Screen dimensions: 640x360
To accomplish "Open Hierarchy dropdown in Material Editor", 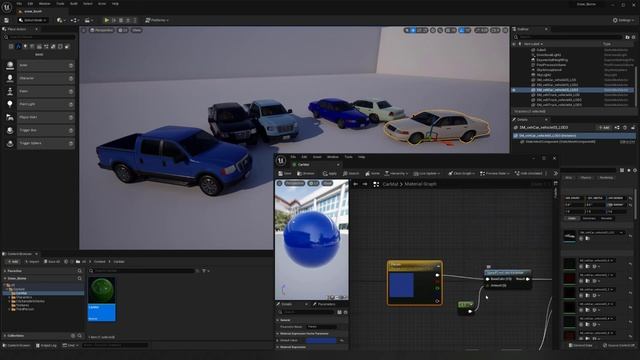I will [x=396, y=173].
